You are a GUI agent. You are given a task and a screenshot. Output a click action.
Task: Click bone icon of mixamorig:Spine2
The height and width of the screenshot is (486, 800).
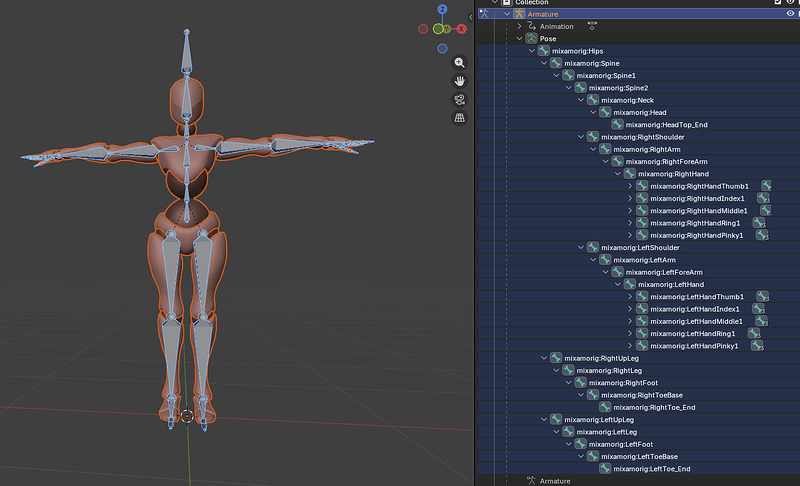point(581,87)
